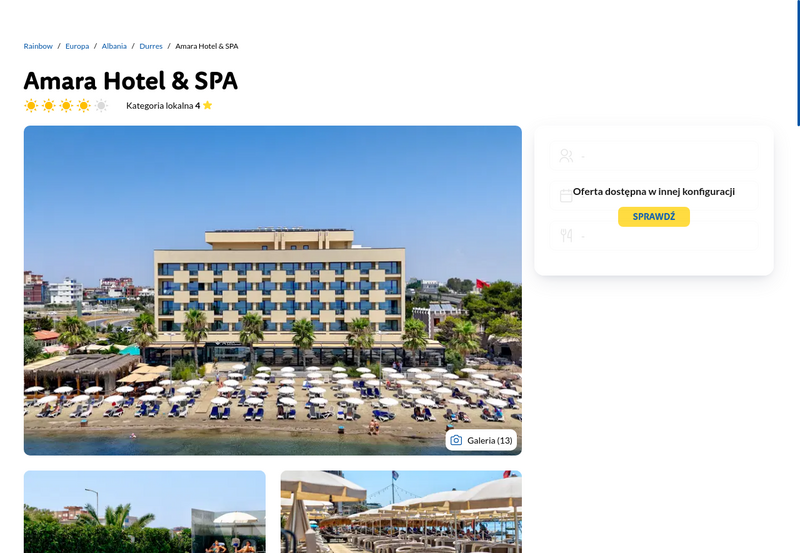This screenshot has height=553, width=800.
Task: Click the fork and knife meals icon
Action: point(566,235)
